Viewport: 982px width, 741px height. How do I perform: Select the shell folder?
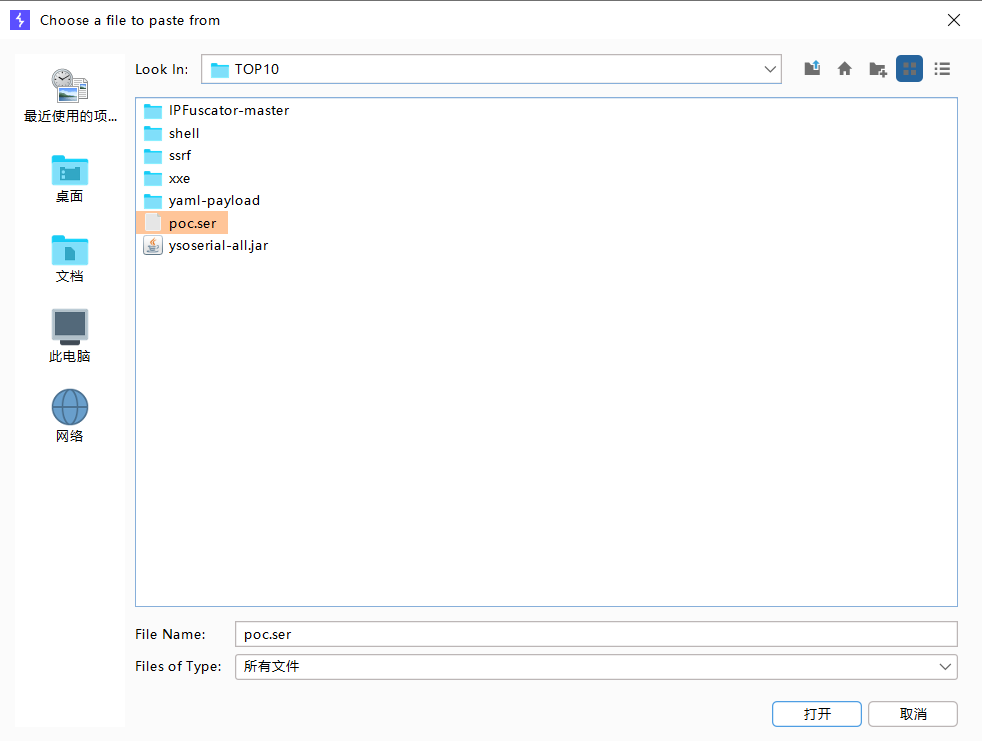pyautogui.click(x=184, y=133)
